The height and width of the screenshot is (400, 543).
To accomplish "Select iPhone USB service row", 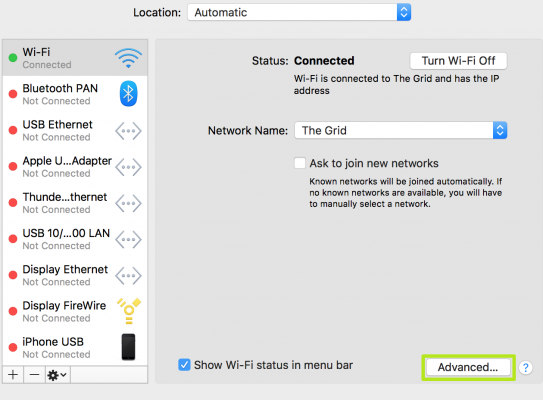I will point(75,347).
